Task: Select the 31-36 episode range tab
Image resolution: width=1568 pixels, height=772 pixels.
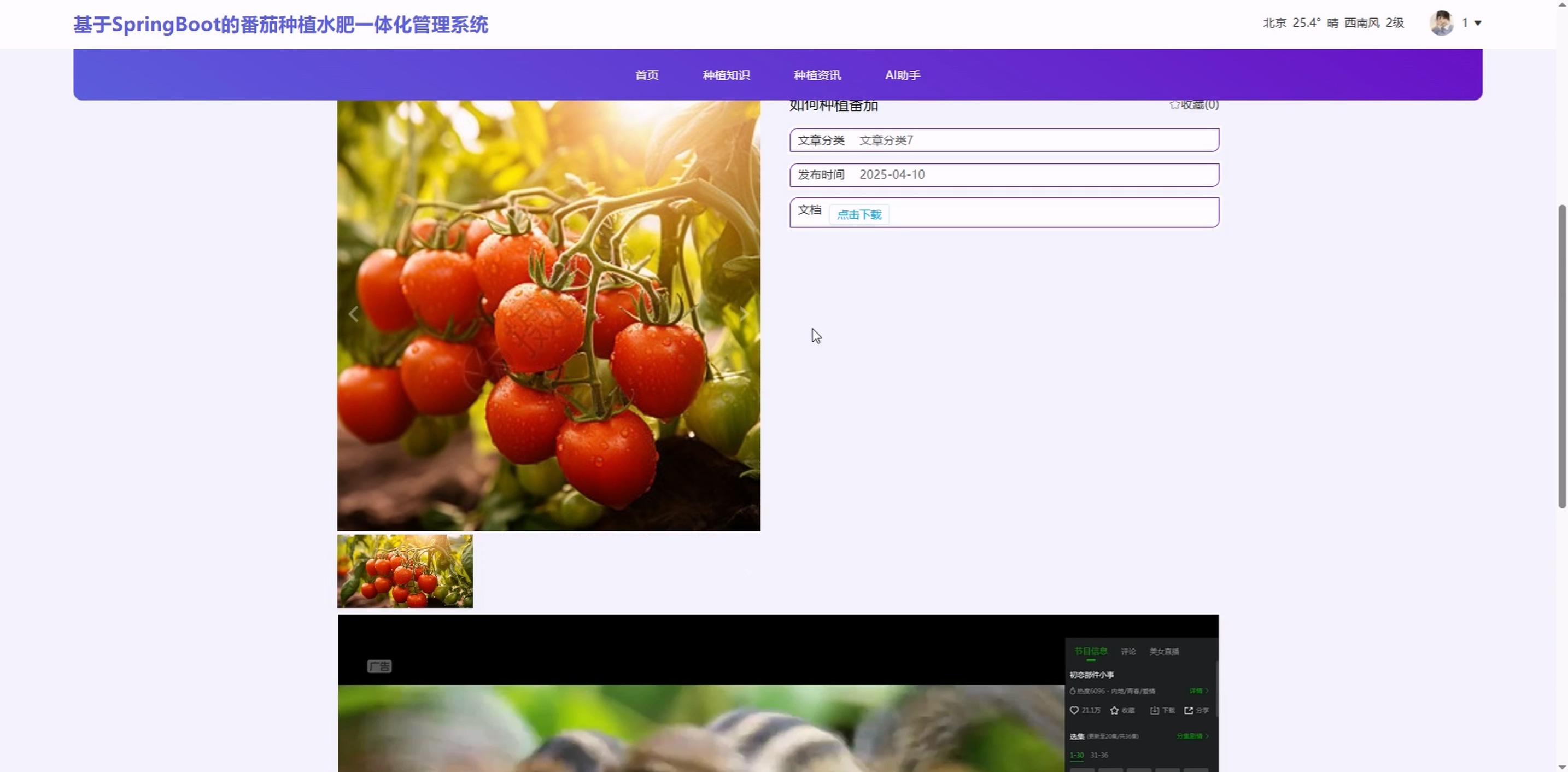Action: click(1099, 755)
